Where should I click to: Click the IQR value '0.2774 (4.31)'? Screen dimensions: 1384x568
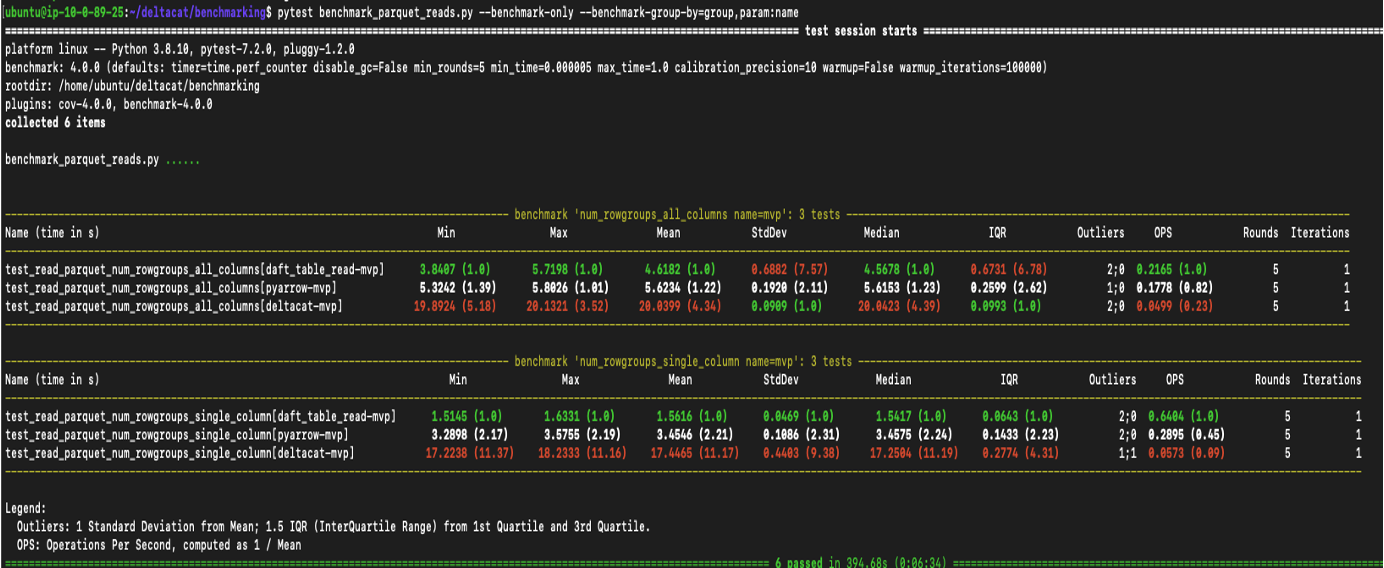point(1023,453)
